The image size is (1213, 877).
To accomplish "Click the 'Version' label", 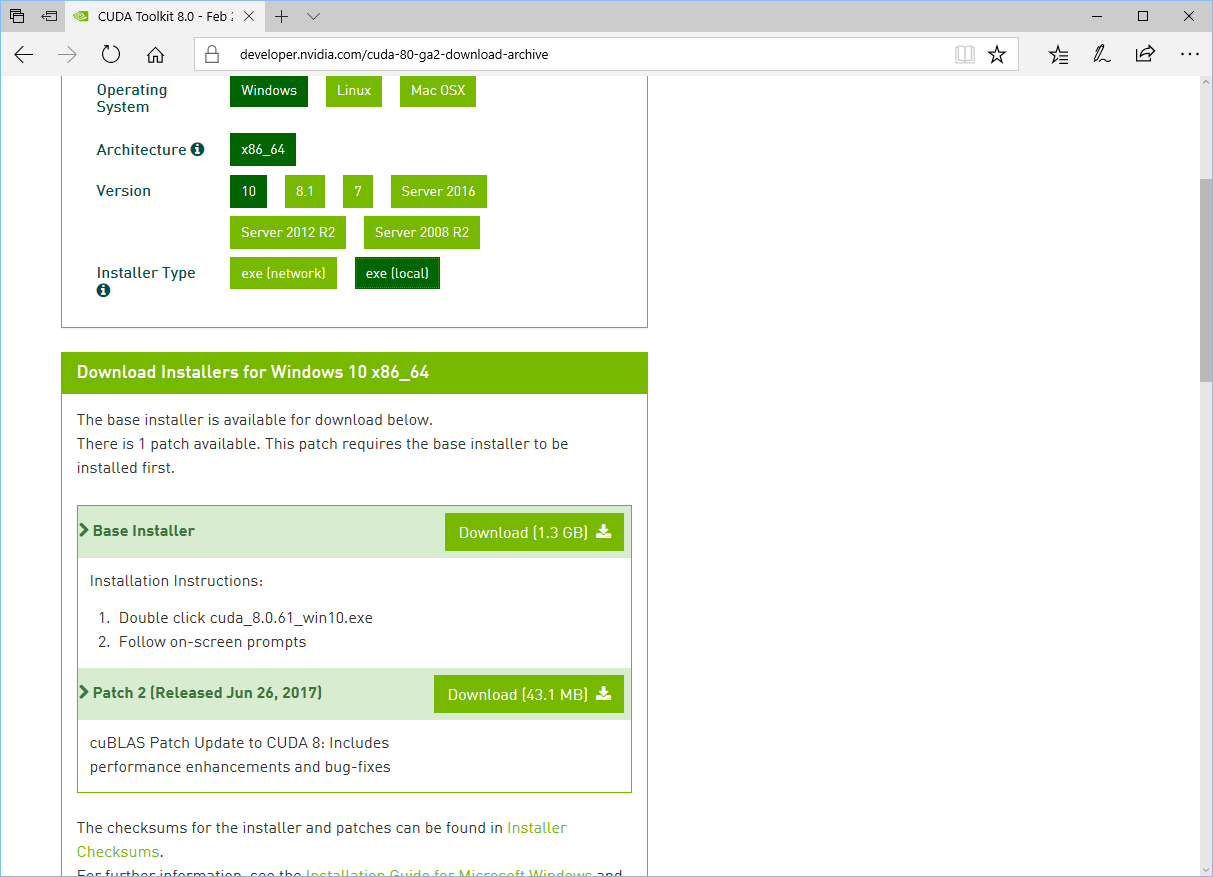I will point(124,191).
